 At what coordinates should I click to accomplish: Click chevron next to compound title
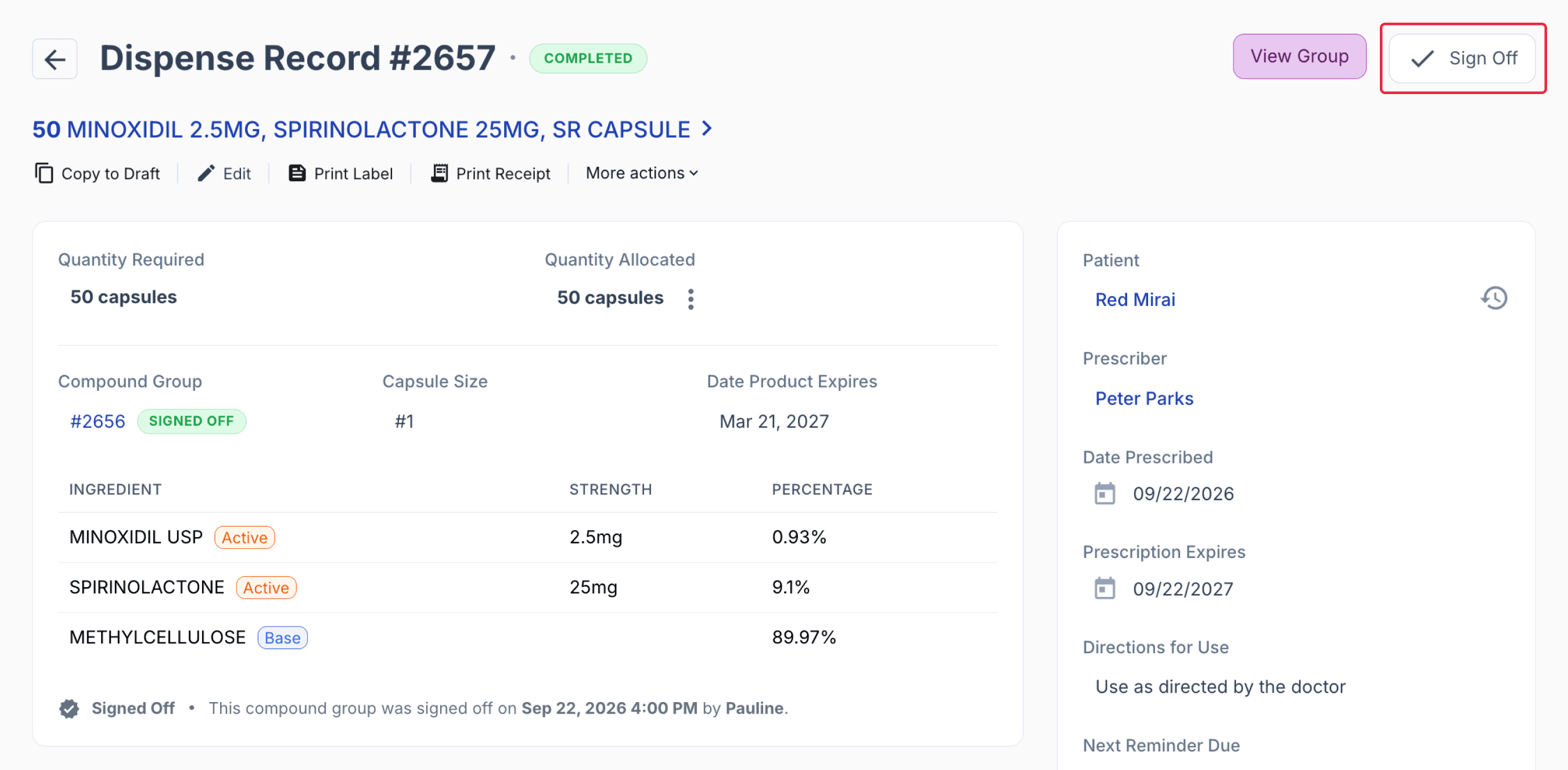(707, 128)
